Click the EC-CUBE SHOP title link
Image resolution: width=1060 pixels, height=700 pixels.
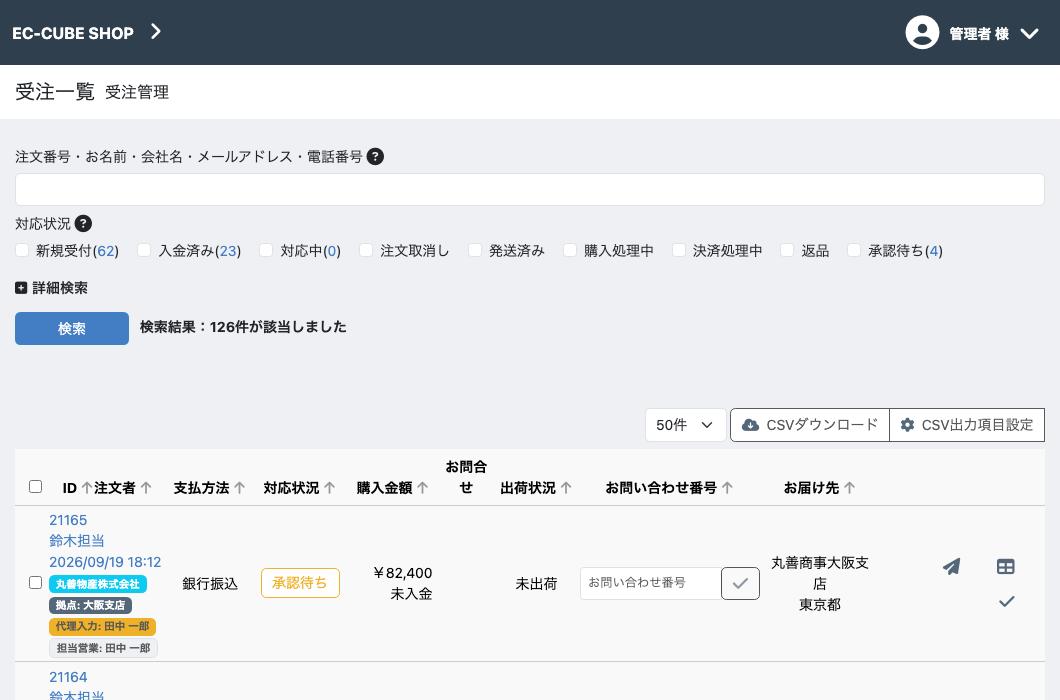73,33
